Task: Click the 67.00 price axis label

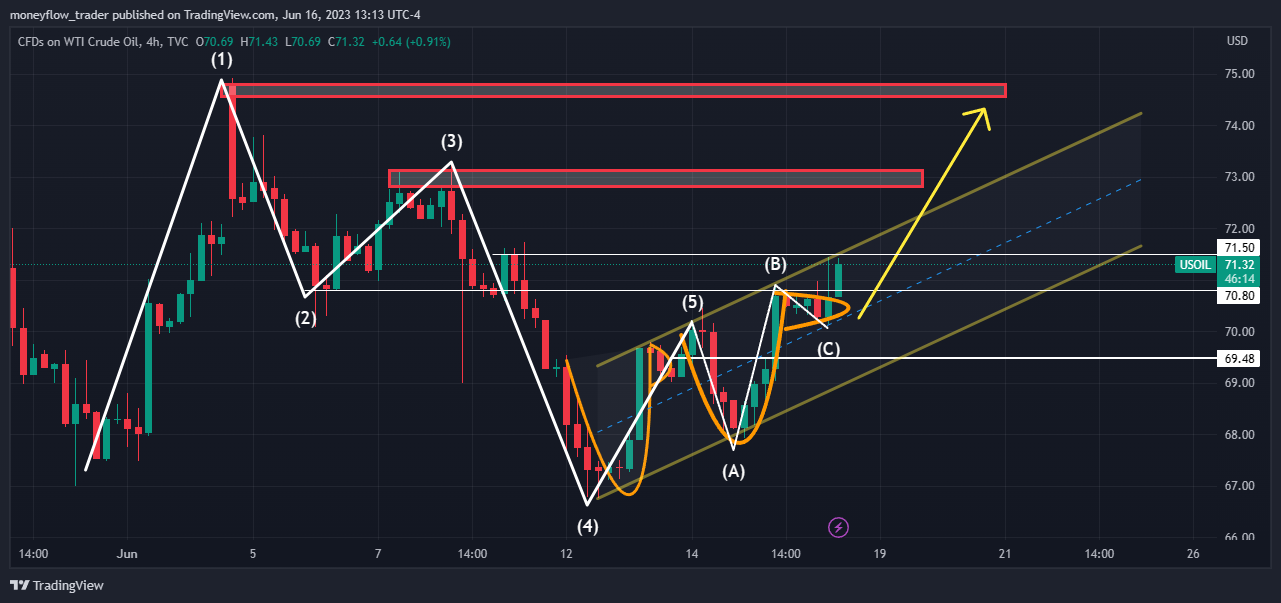Action: point(1240,486)
